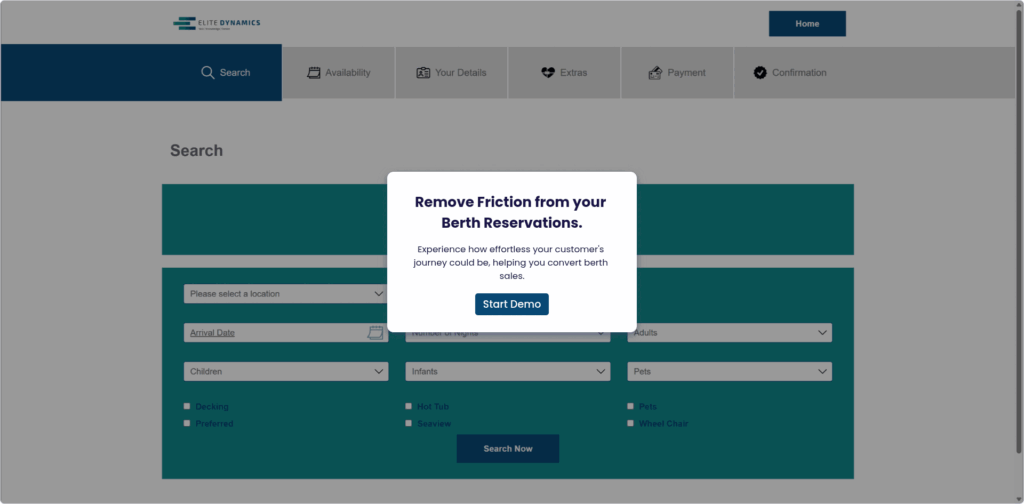Check the Hot Tub option

(x=409, y=406)
